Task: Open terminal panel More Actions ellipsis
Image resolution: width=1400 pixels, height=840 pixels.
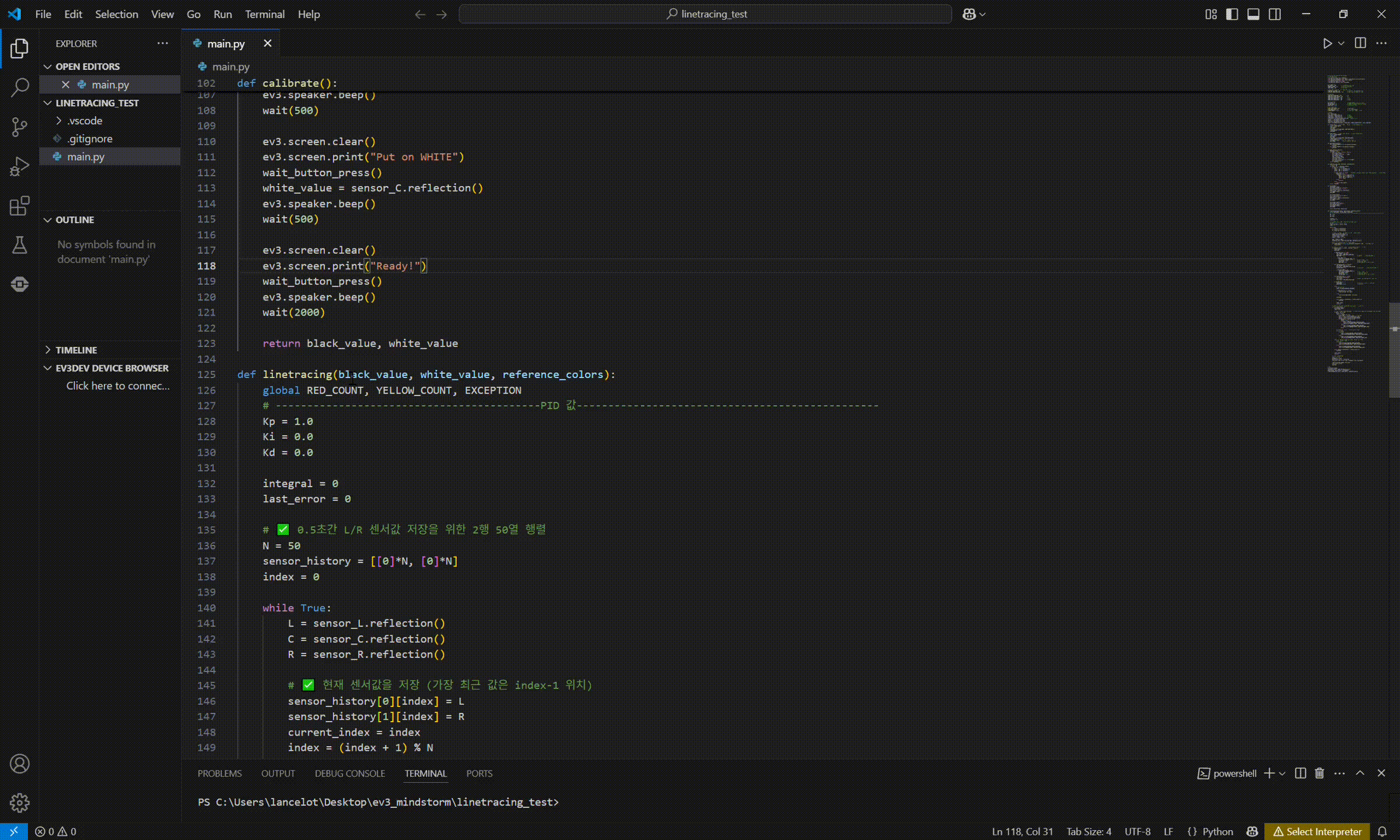Action: (1339, 773)
